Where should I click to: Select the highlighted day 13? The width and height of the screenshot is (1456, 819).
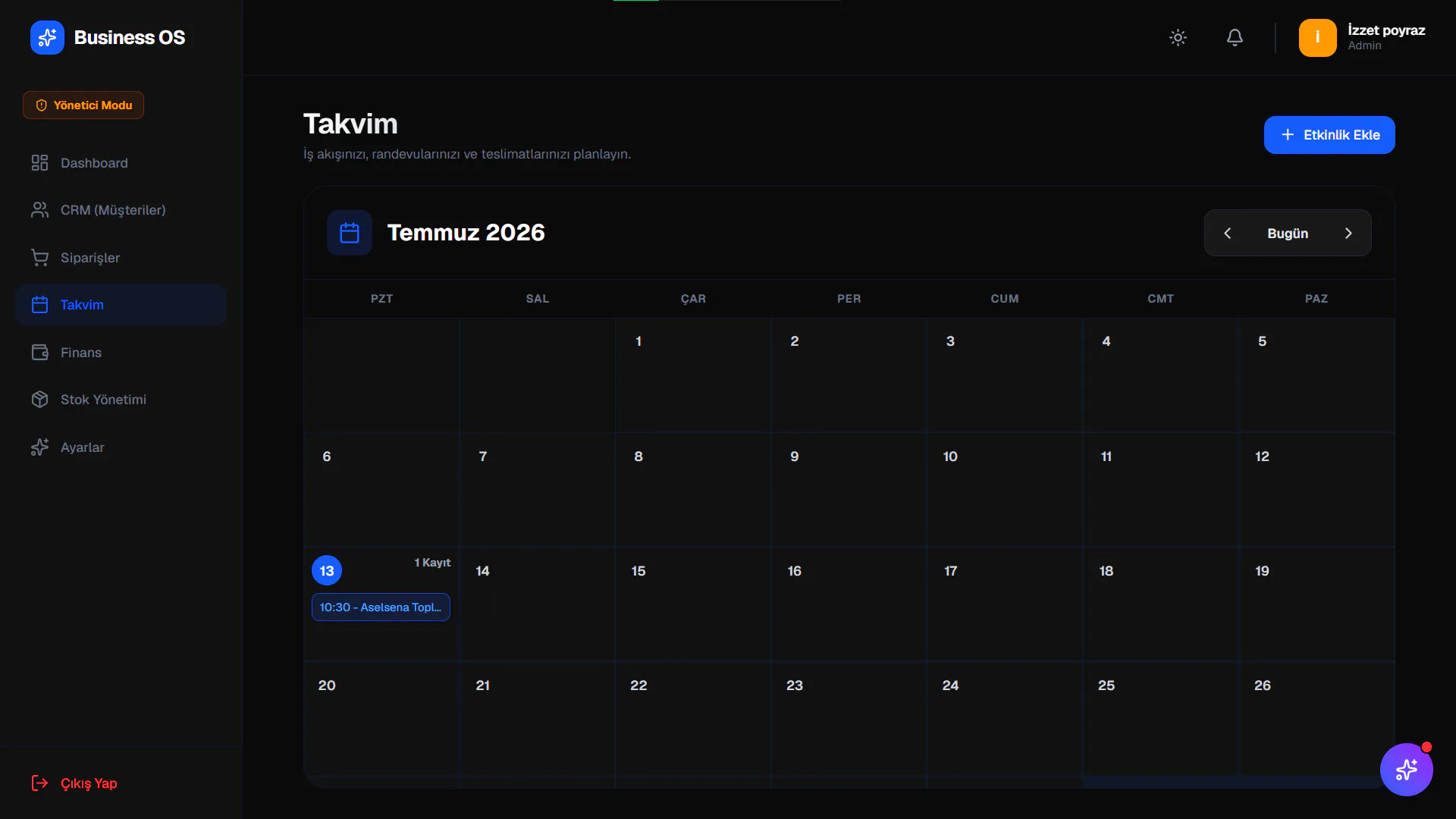(327, 571)
